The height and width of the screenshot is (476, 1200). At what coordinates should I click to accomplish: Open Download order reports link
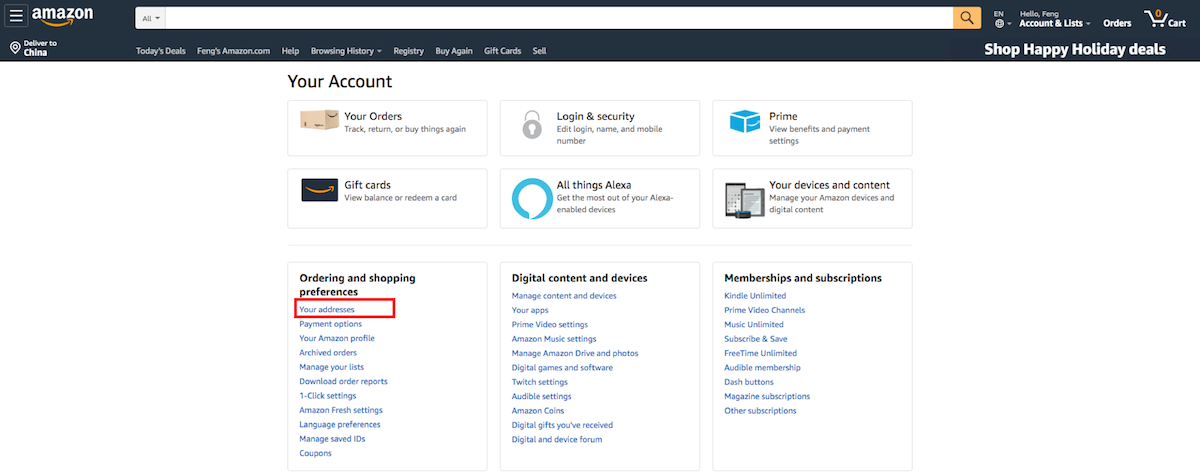coord(343,381)
